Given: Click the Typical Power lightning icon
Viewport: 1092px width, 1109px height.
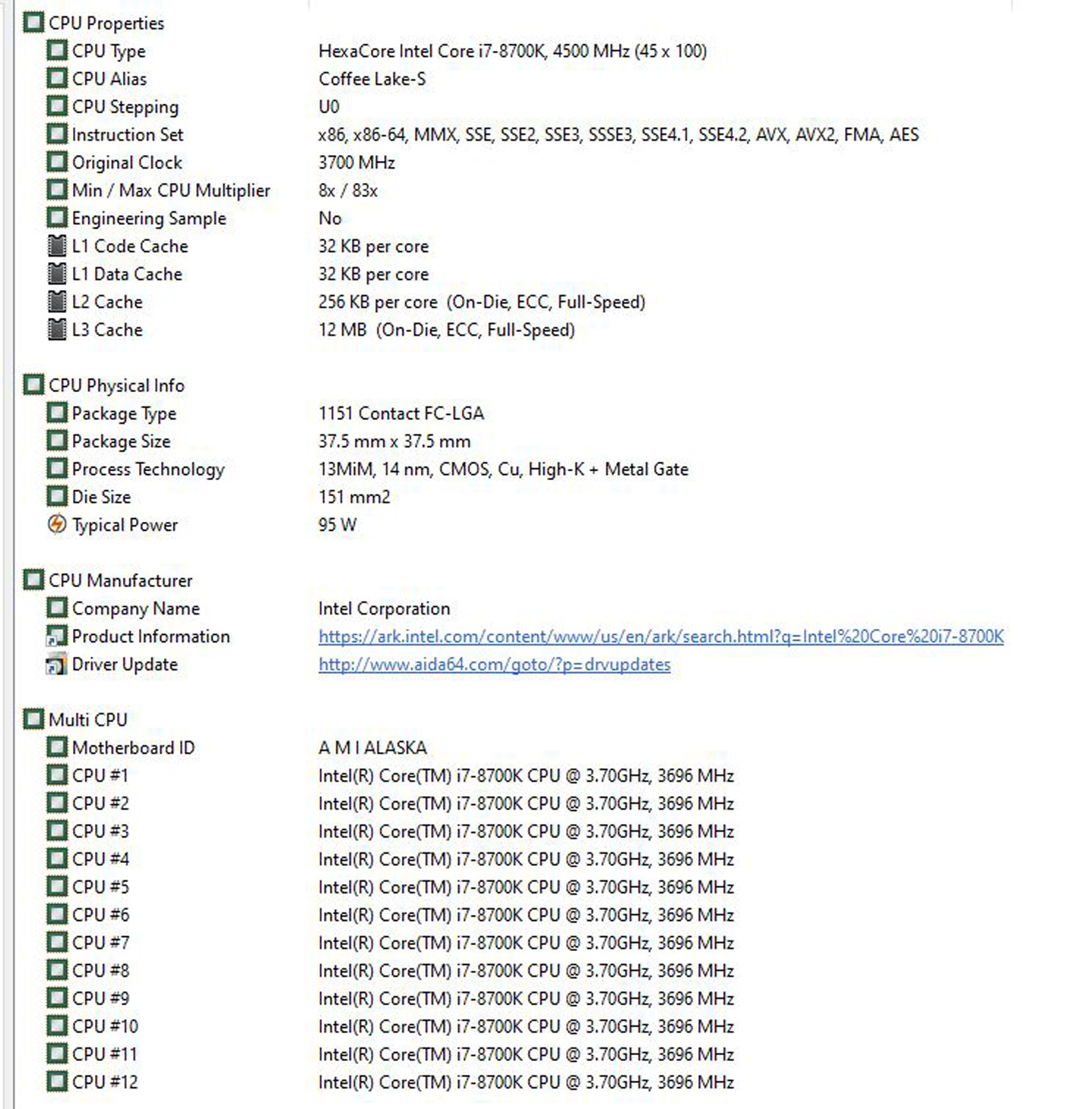Looking at the screenshot, I should coord(57,524).
